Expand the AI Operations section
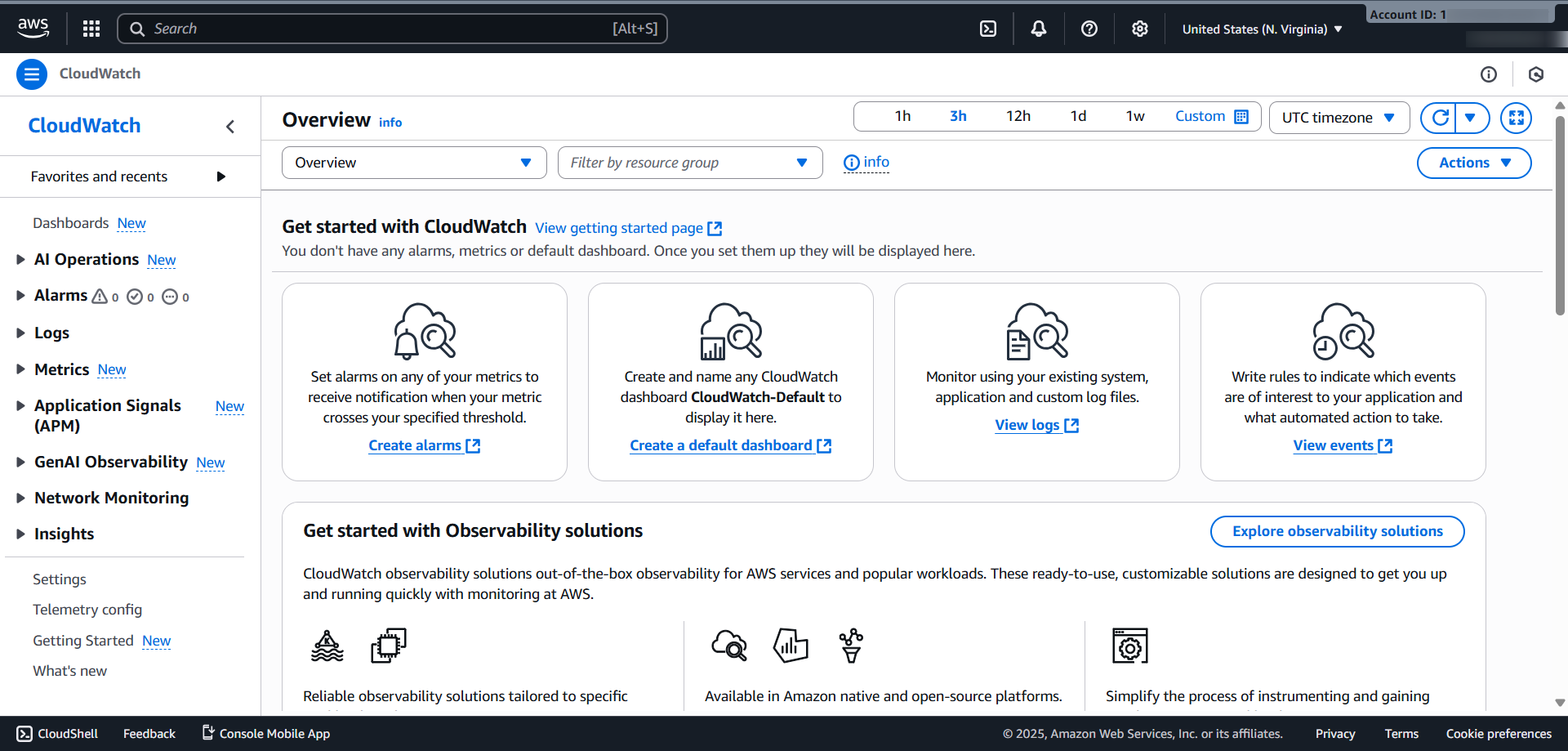 coord(20,260)
